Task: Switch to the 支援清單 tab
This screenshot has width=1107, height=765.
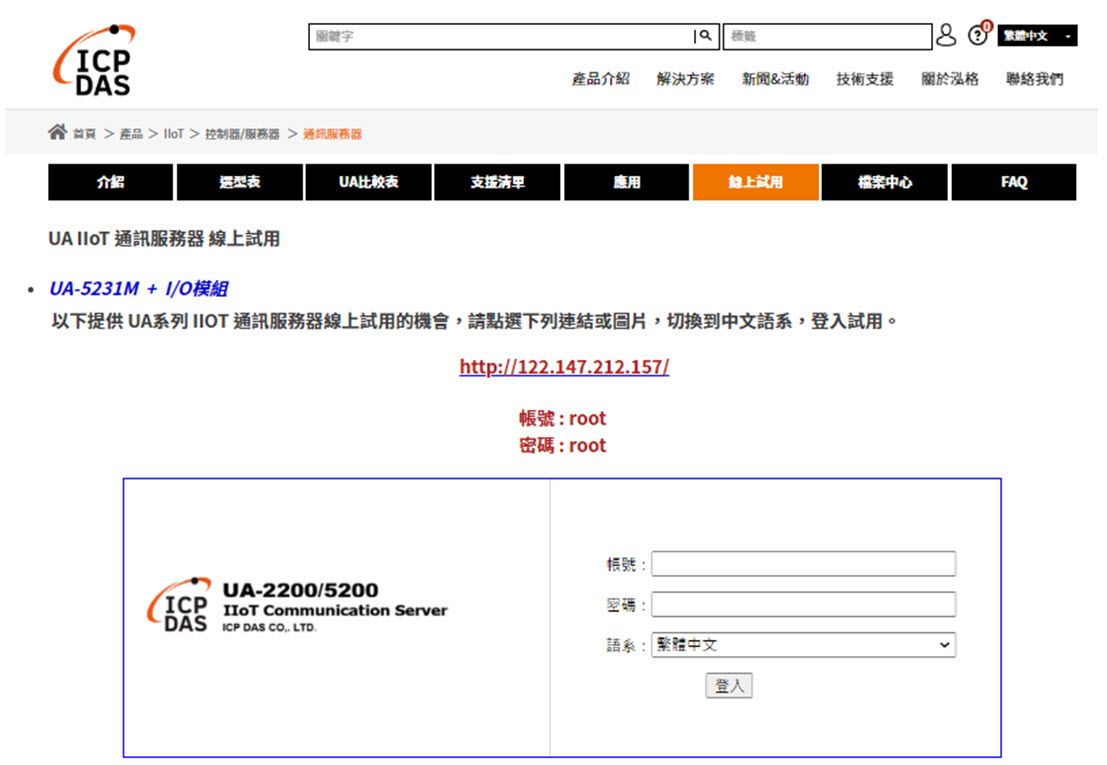Action: [x=498, y=182]
